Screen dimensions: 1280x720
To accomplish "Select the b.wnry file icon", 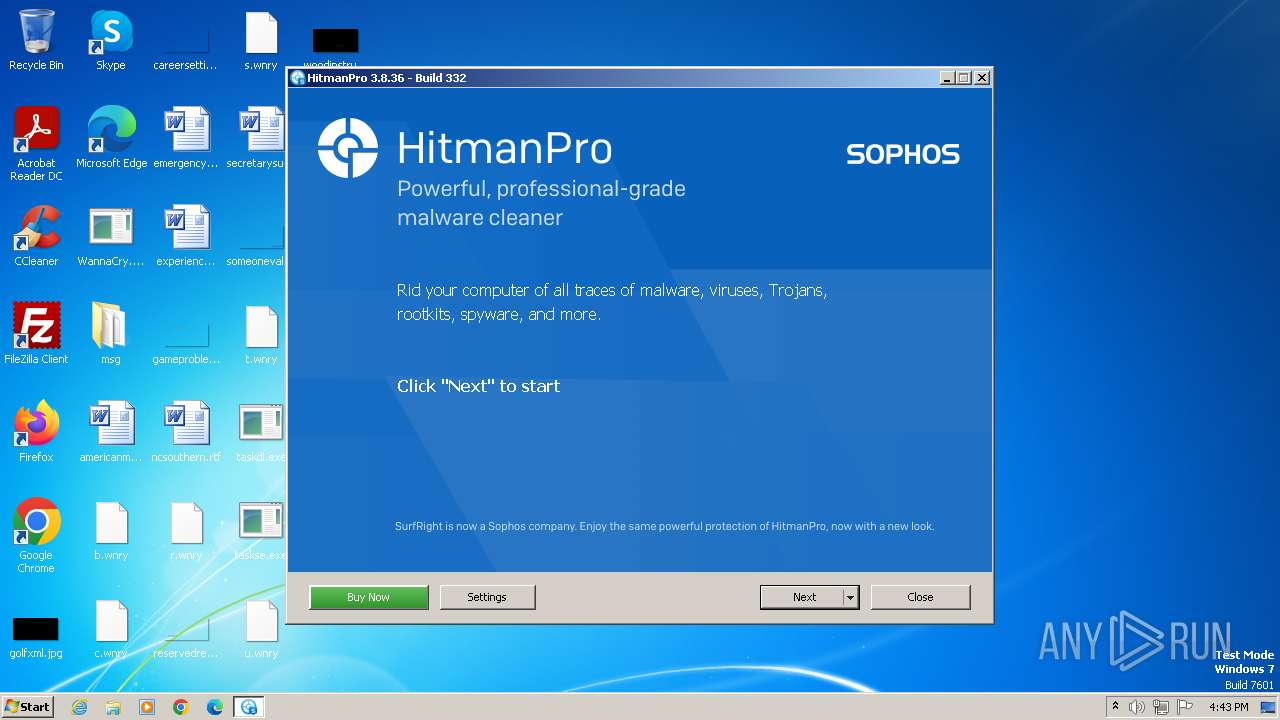I will pos(111,530).
